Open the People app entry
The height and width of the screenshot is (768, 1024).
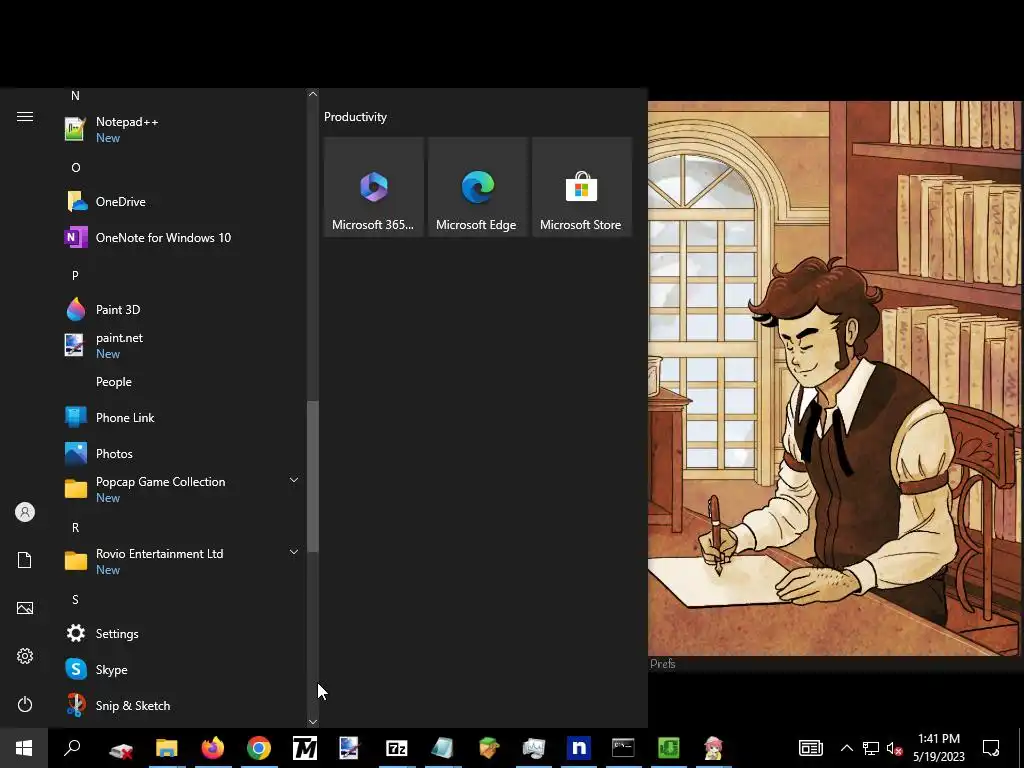[183, 381]
